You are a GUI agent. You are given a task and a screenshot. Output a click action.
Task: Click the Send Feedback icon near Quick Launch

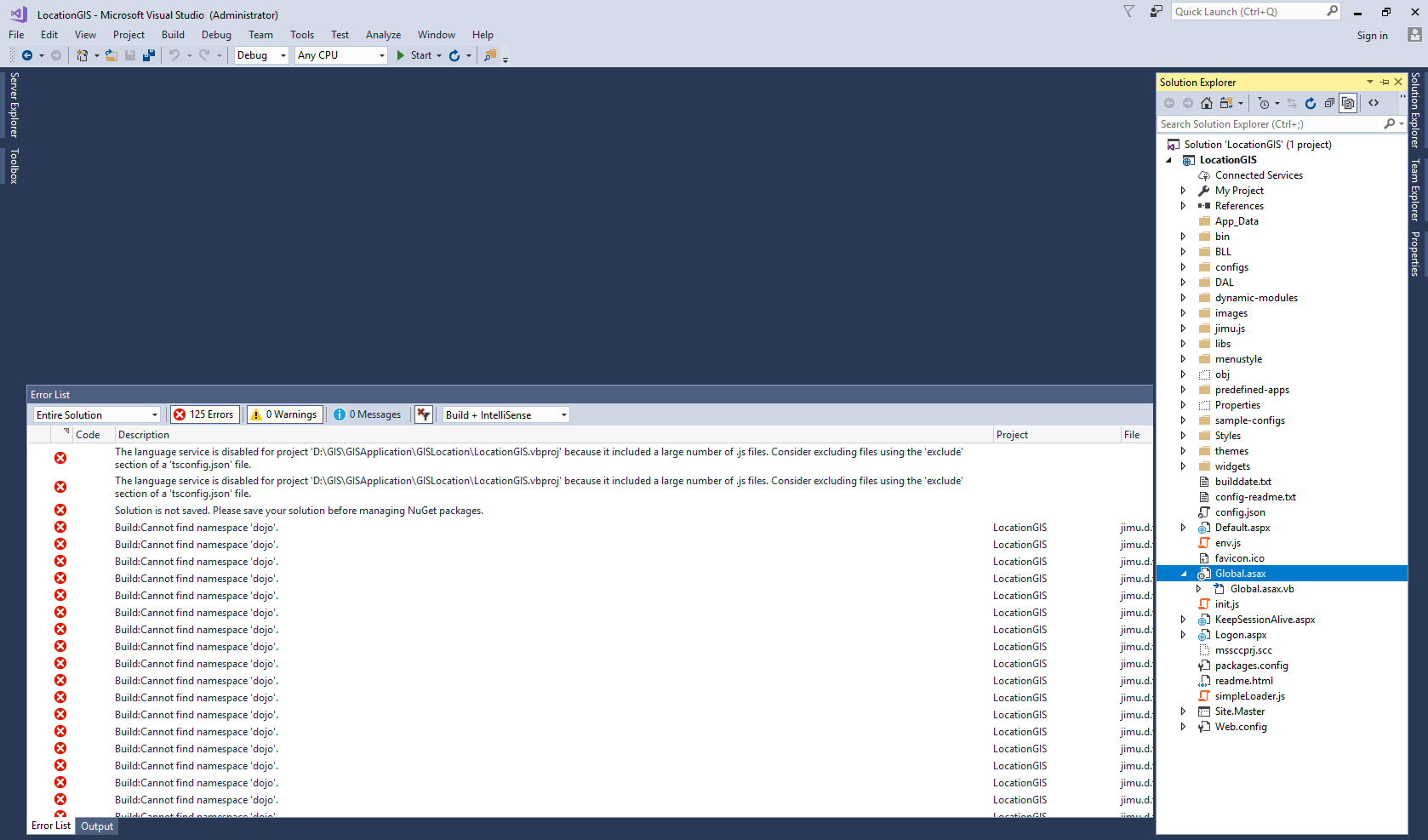coord(1156,12)
